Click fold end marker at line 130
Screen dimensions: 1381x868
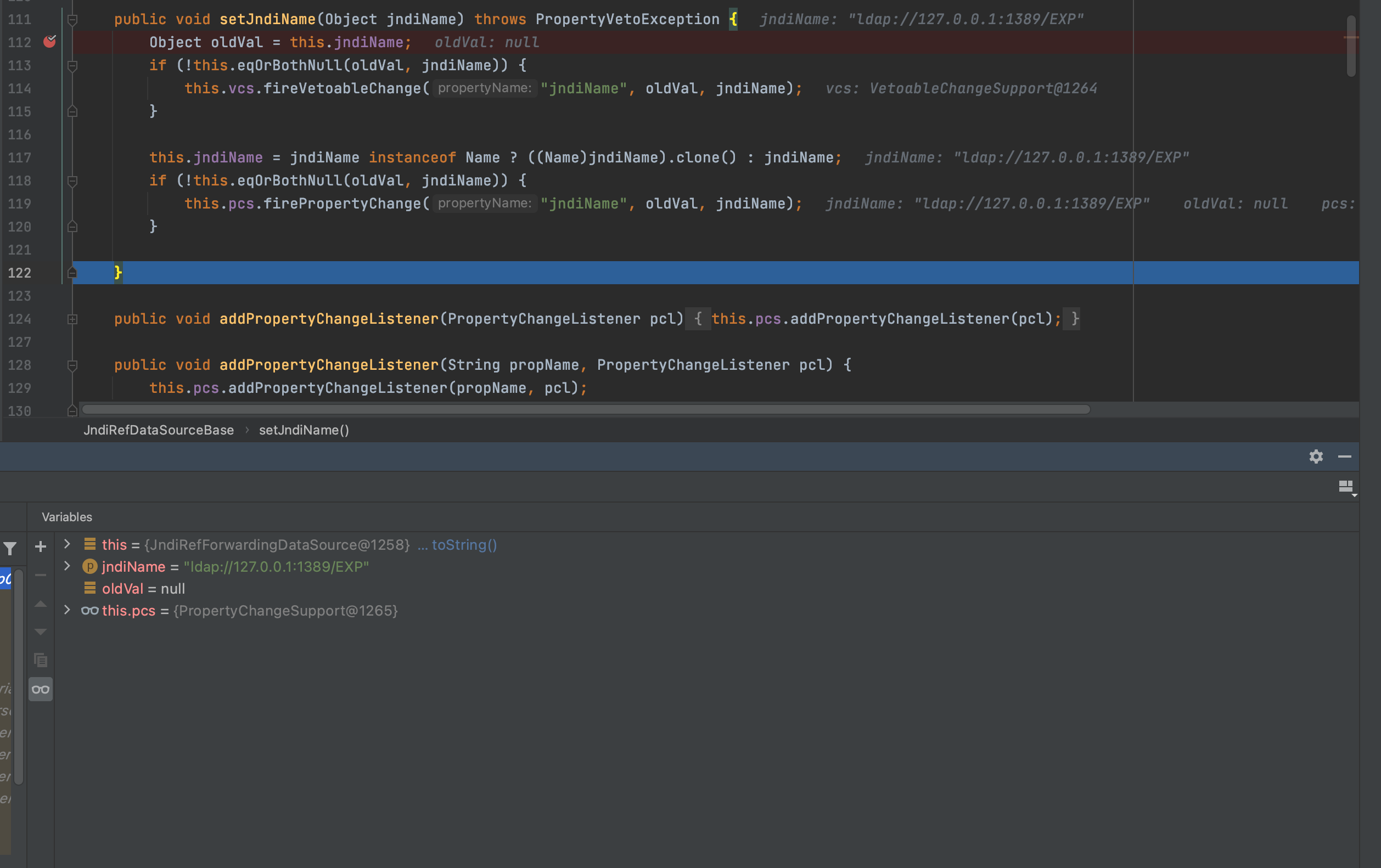coord(72,411)
